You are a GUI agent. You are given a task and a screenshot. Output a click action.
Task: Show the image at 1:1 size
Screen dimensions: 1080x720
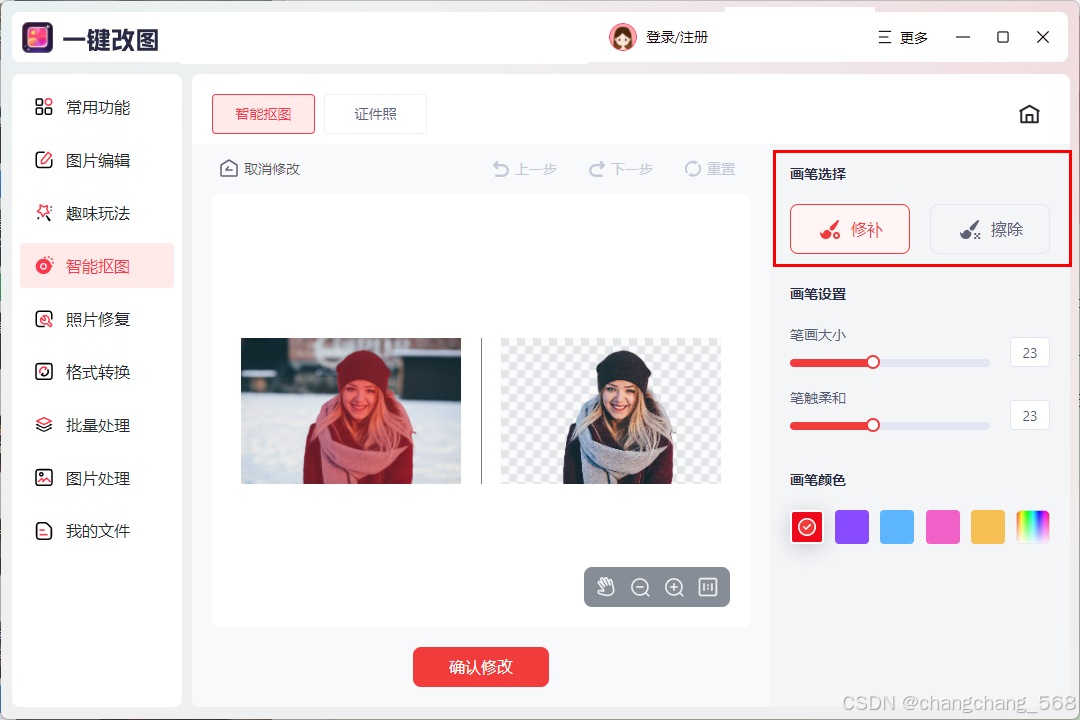tap(708, 587)
